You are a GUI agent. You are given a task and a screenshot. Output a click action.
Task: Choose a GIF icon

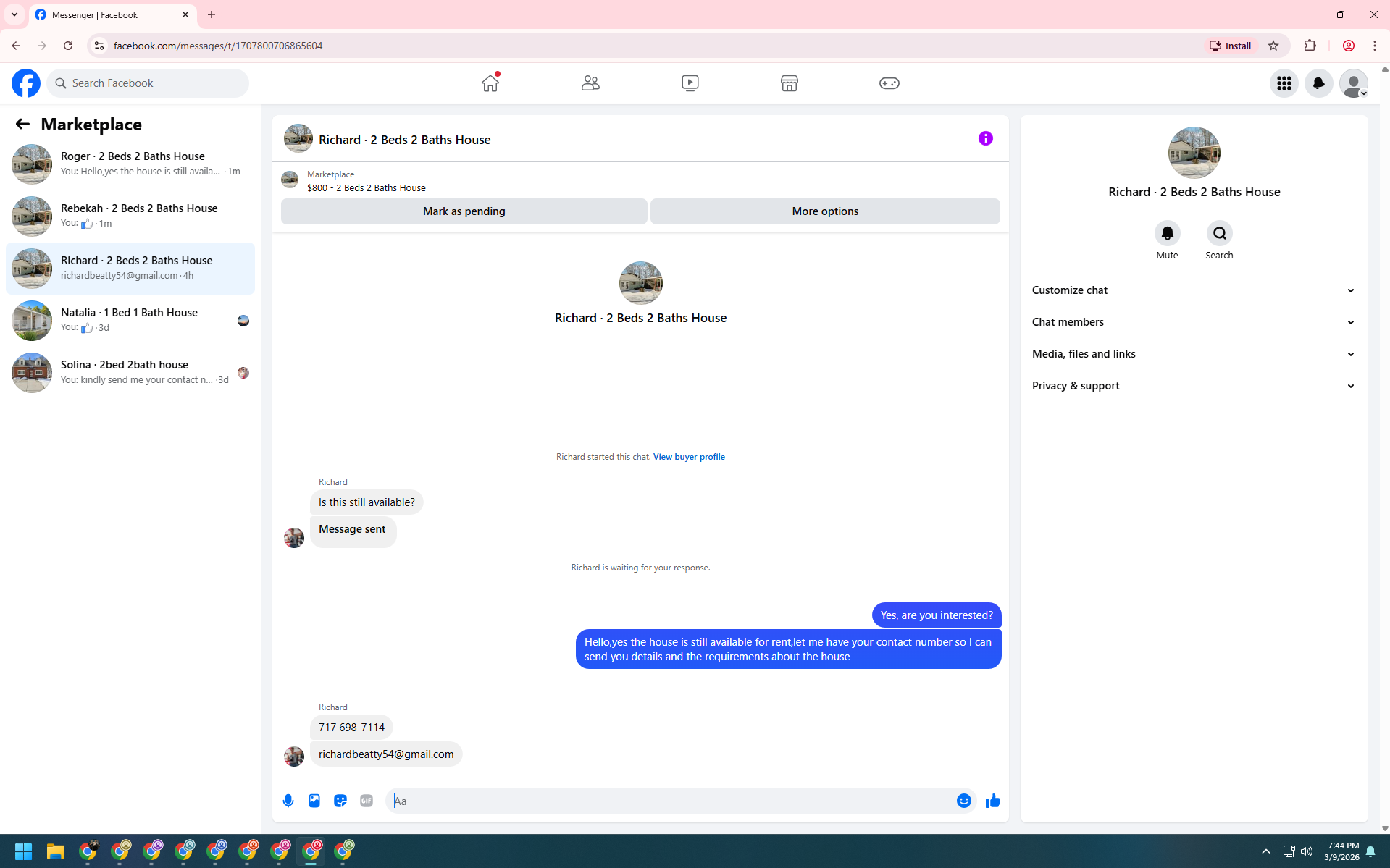pyautogui.click(x=367, y=801)
